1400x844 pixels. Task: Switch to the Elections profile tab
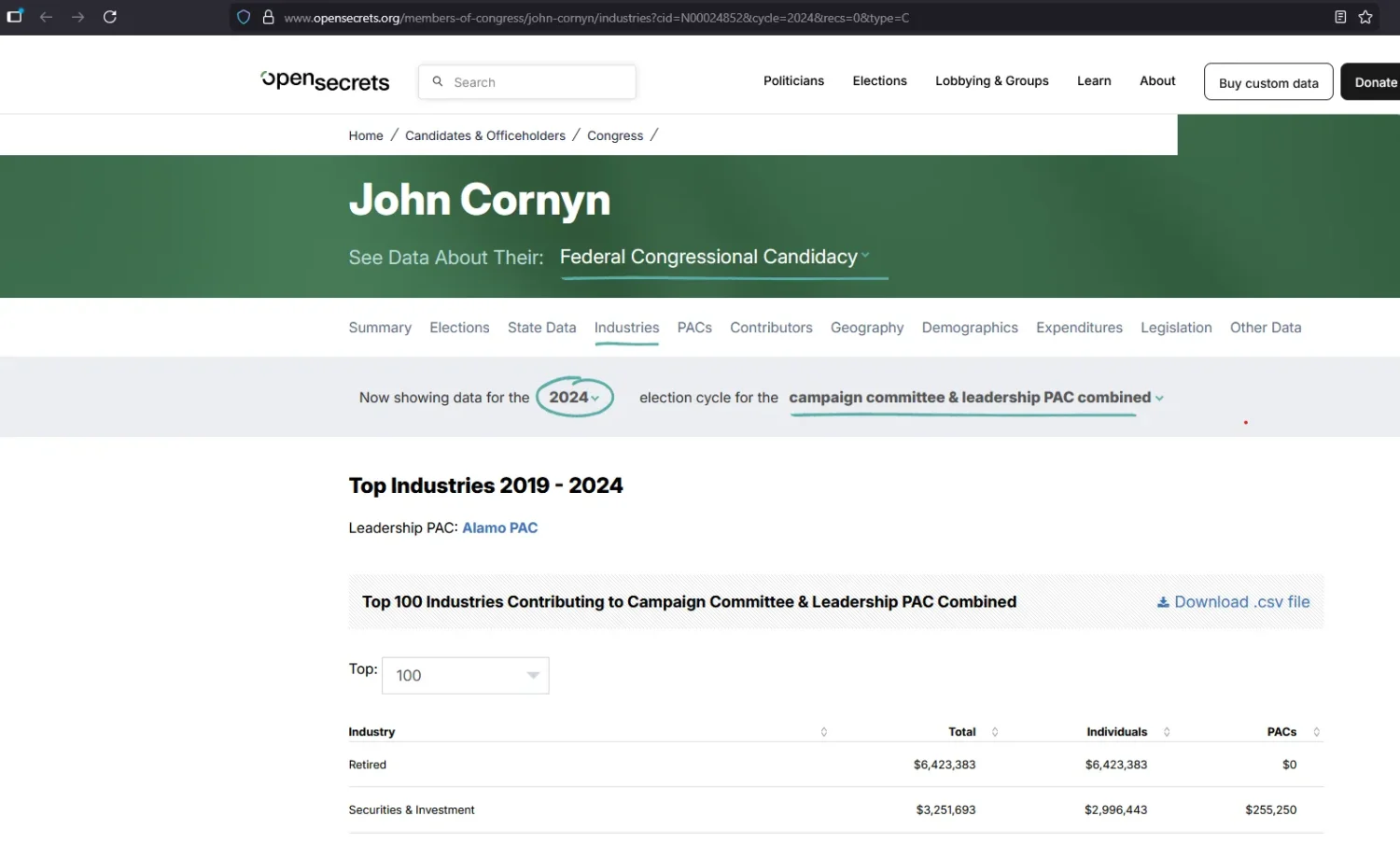coord(459,328)
